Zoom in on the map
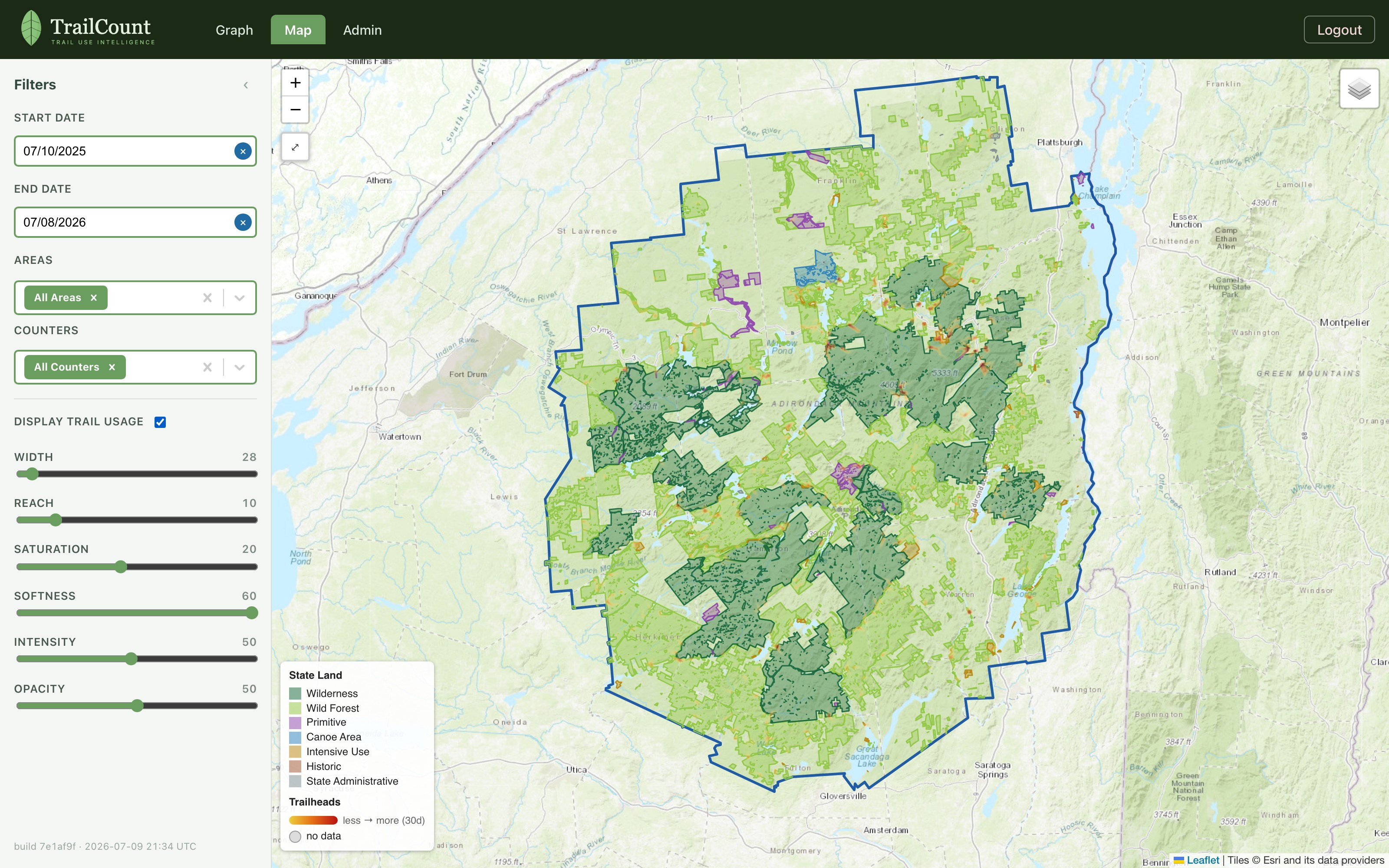The height and width of the screenshot is (868, 1389). pyautogui.click(x=295, y=82)
